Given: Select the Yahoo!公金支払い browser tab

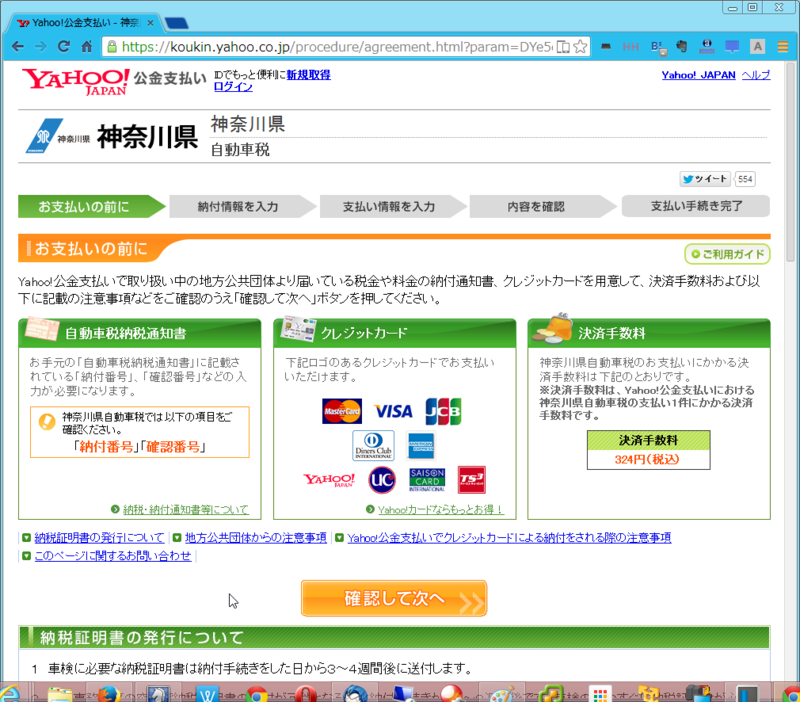Looking at the screenshot, I should [84, 23].
